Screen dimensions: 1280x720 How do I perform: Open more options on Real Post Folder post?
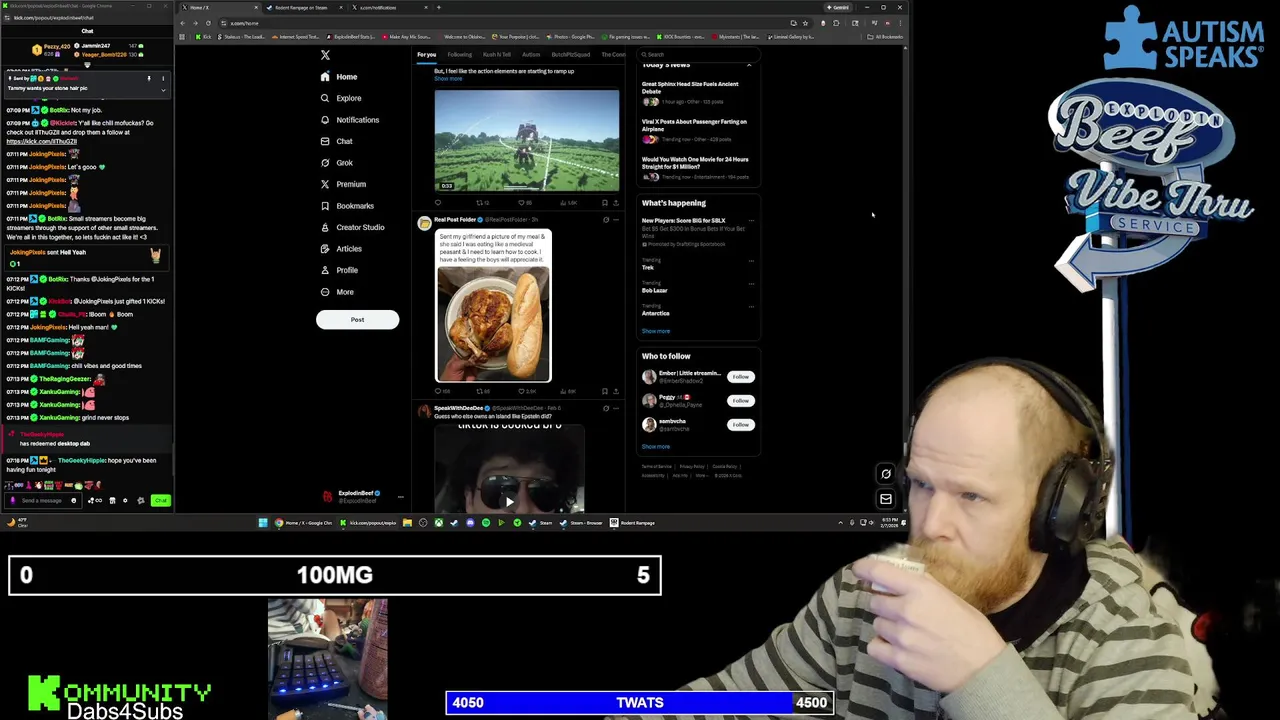(x=616, y=219)
